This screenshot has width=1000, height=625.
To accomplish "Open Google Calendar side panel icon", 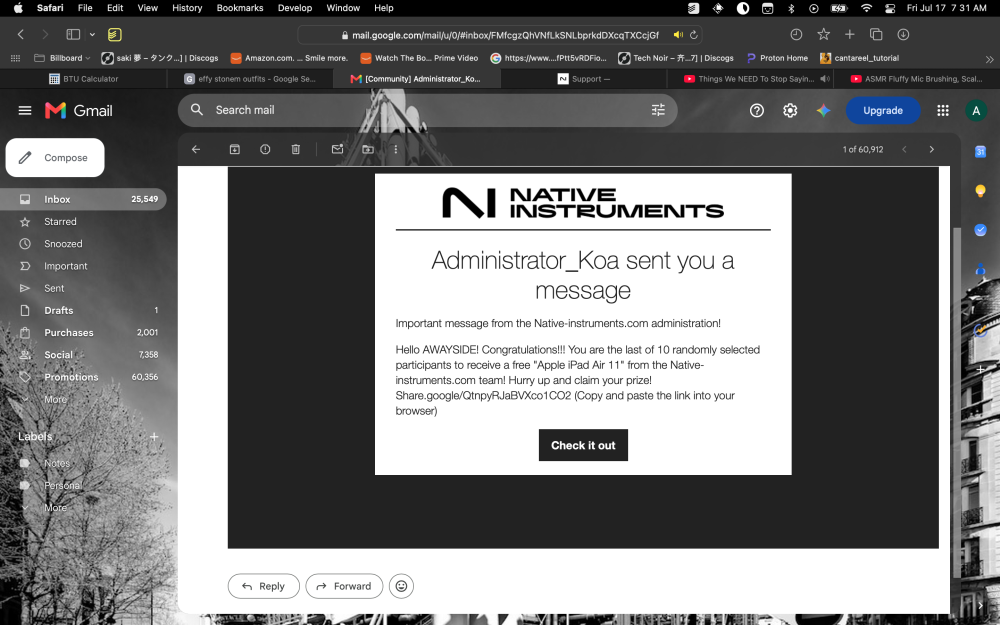I will point(980,152).
